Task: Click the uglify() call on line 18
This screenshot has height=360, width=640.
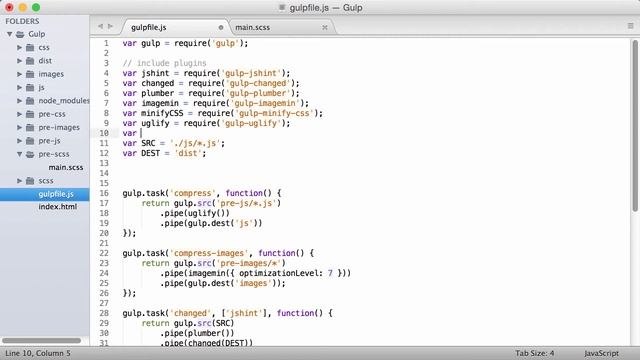Action: 207,213
